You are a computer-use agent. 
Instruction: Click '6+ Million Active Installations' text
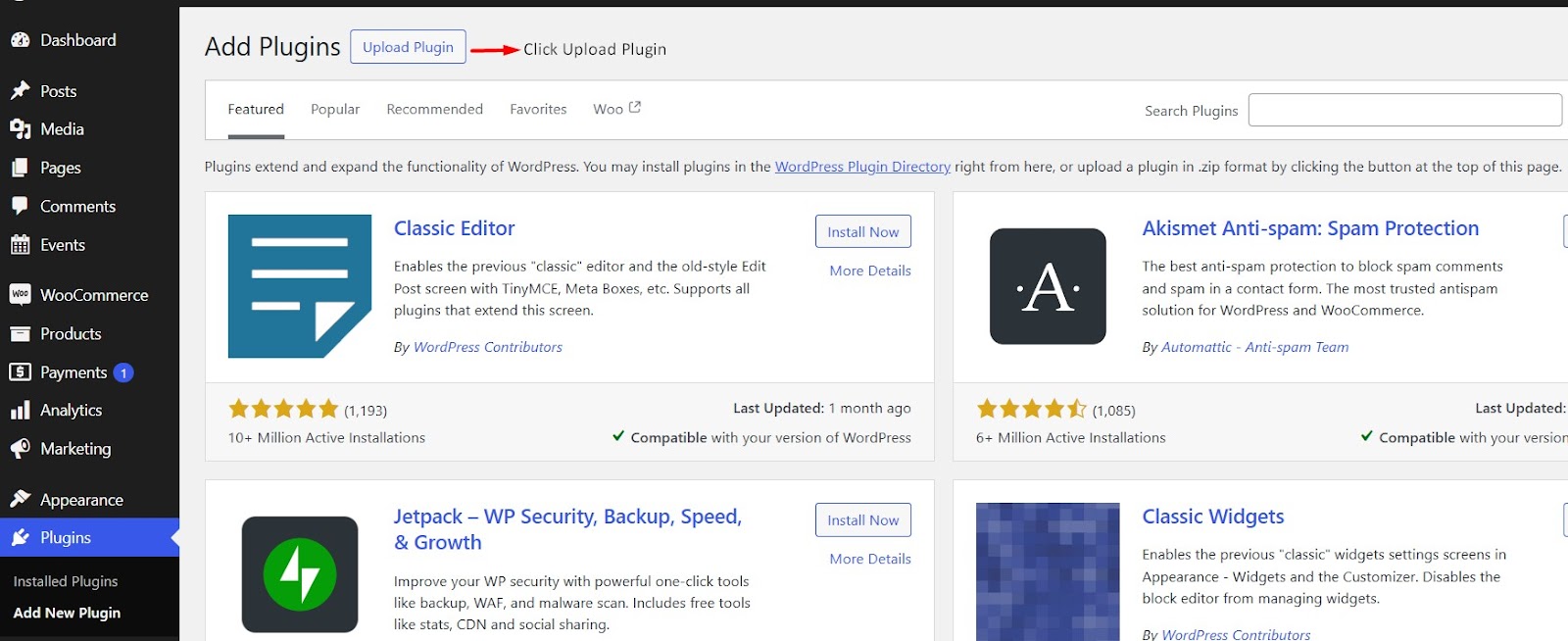point(1071,438)
